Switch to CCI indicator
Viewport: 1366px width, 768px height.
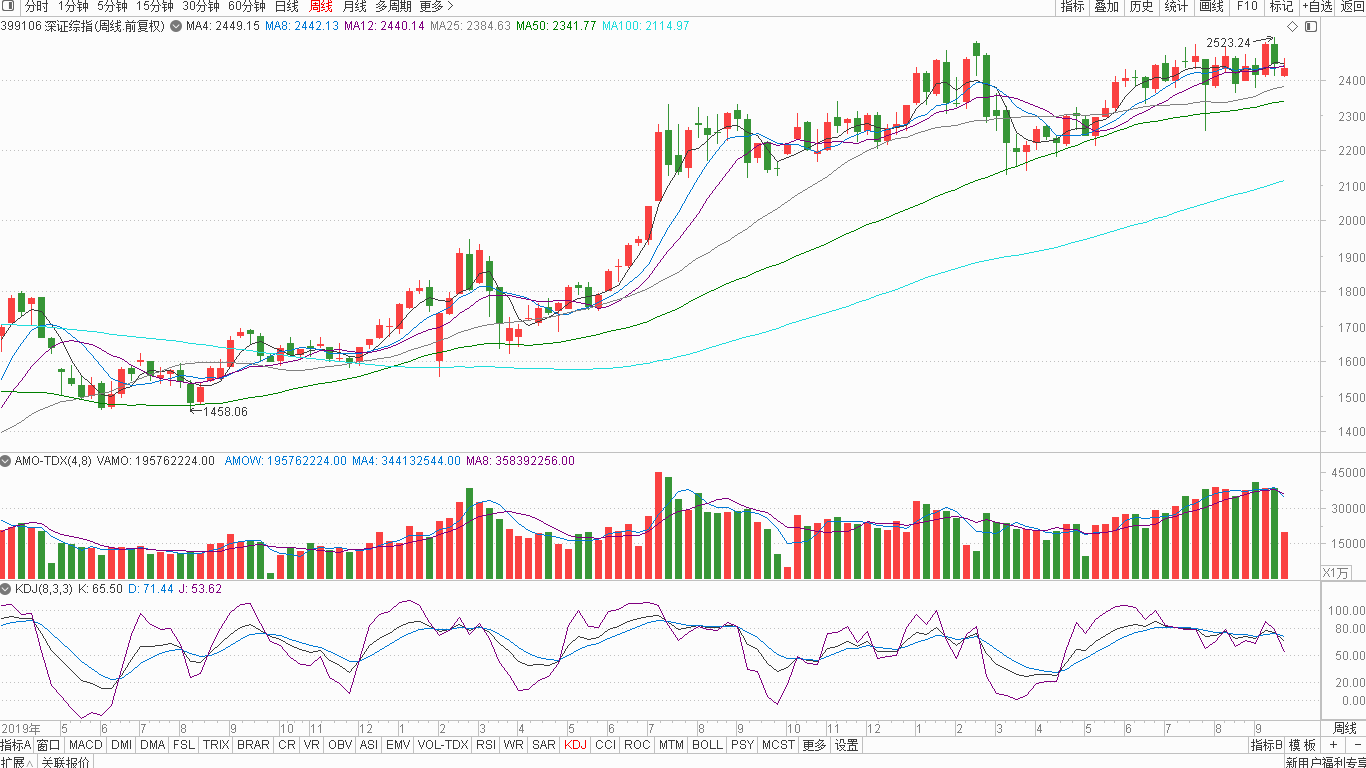coord(605,745)
